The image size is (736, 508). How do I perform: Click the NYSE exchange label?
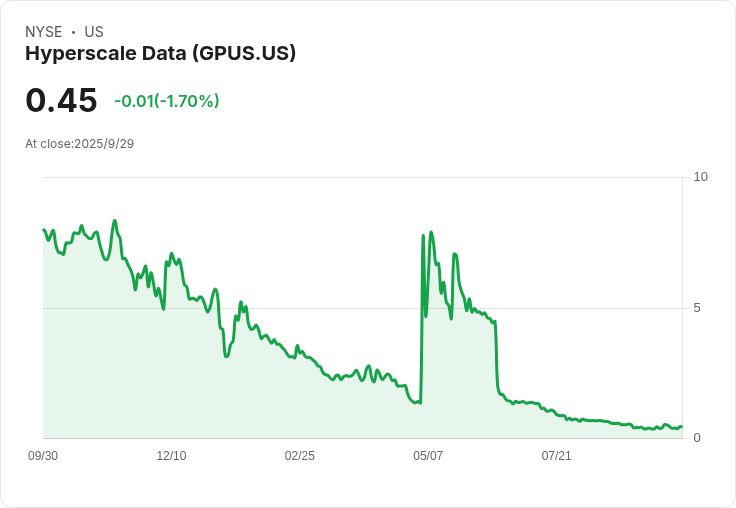(x=44, y=32)
